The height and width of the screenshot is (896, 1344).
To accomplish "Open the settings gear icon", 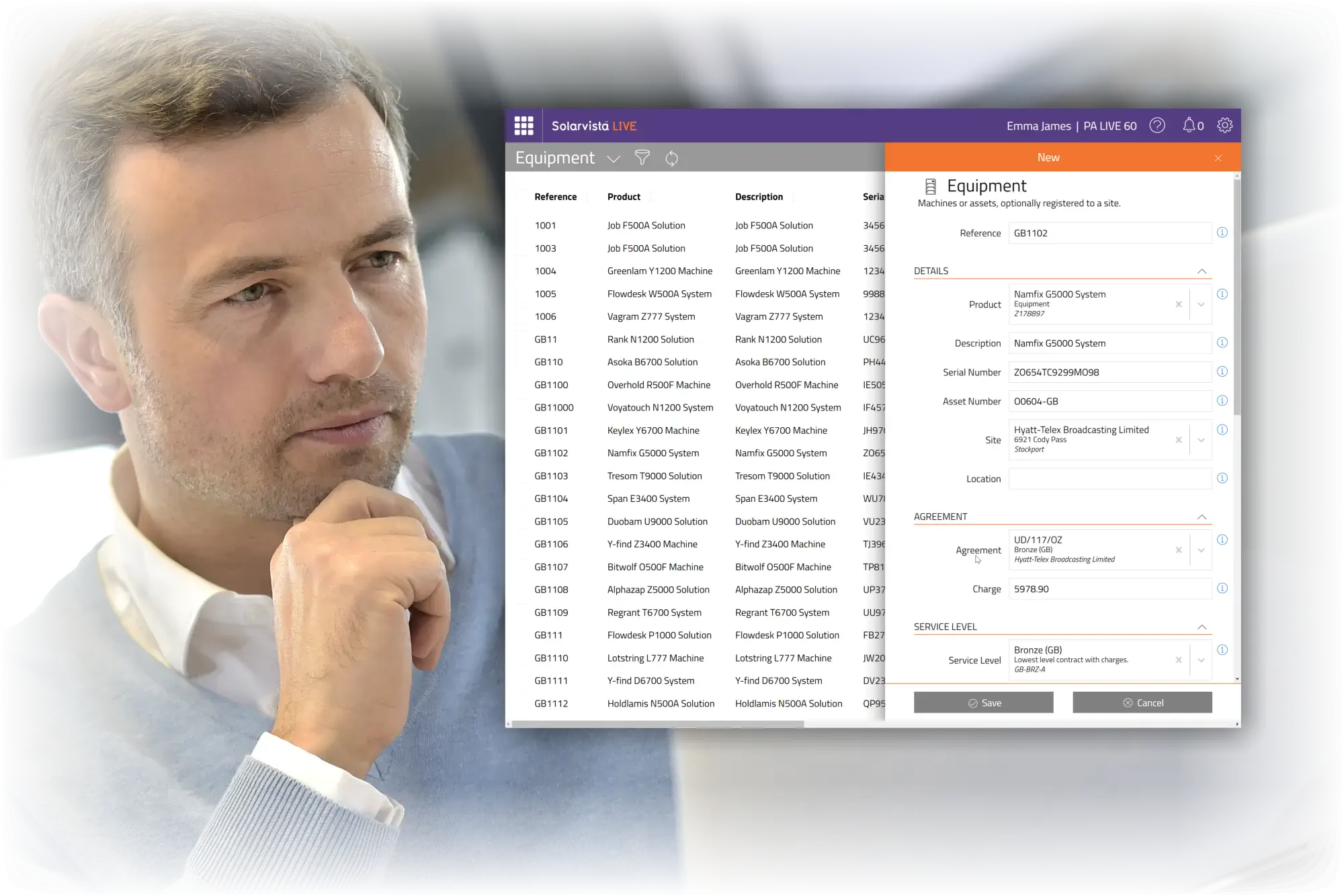I will coord(1224,126).
